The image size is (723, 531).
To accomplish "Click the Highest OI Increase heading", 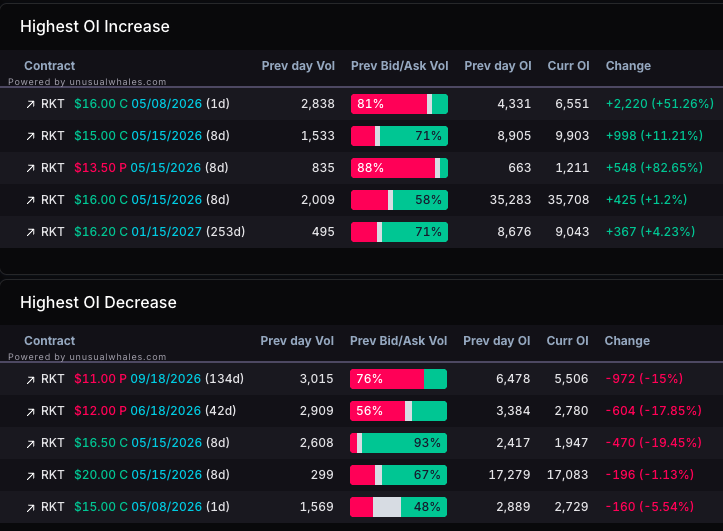I will tap(95, 27).
